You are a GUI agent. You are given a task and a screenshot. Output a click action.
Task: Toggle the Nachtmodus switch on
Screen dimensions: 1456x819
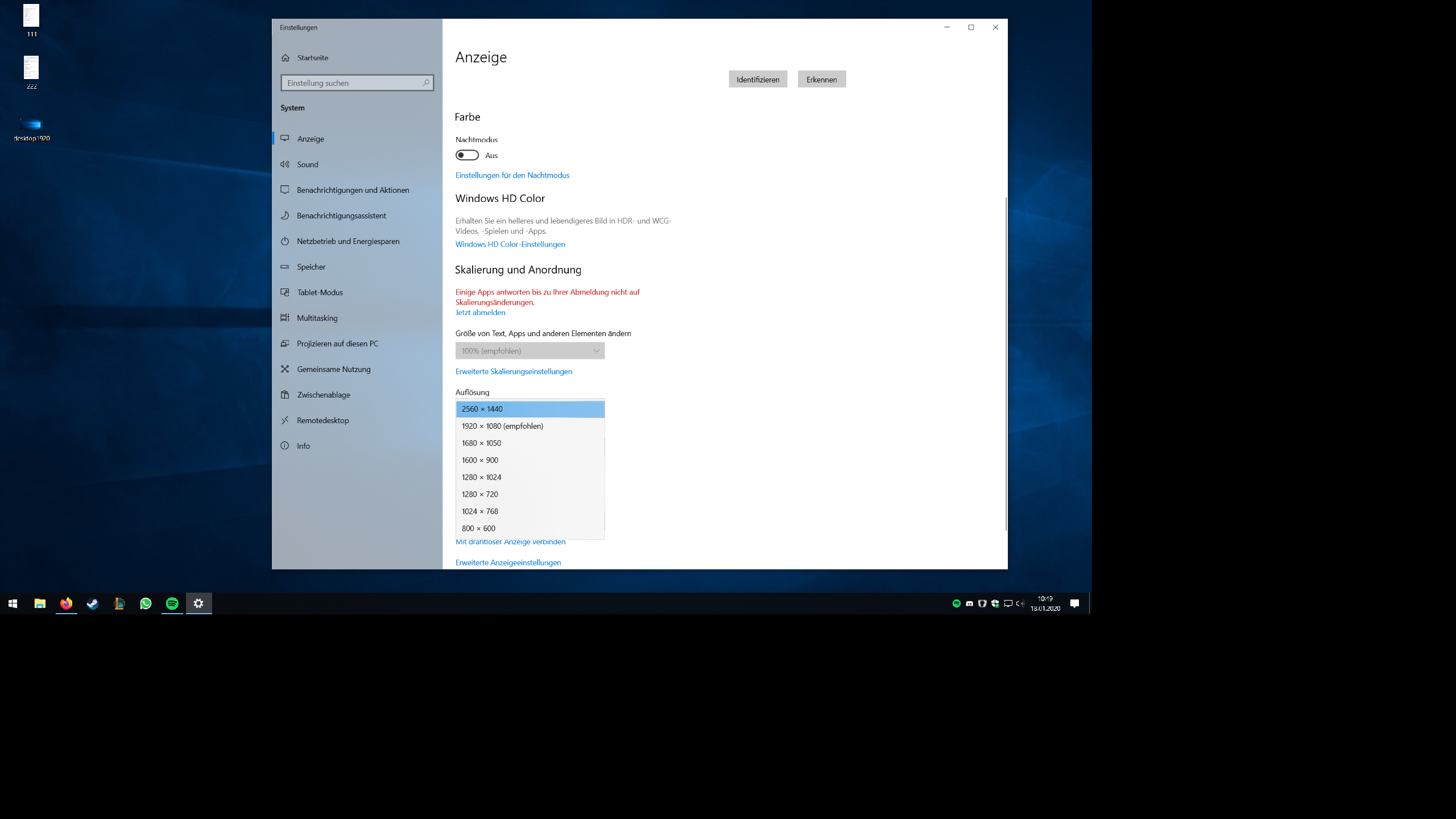(x=467, y=155)
